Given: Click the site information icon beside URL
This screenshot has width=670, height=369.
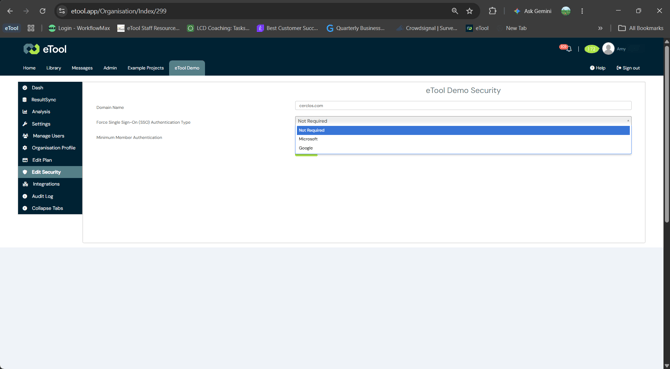Looking at the screenshot, I should pos(62,11).
